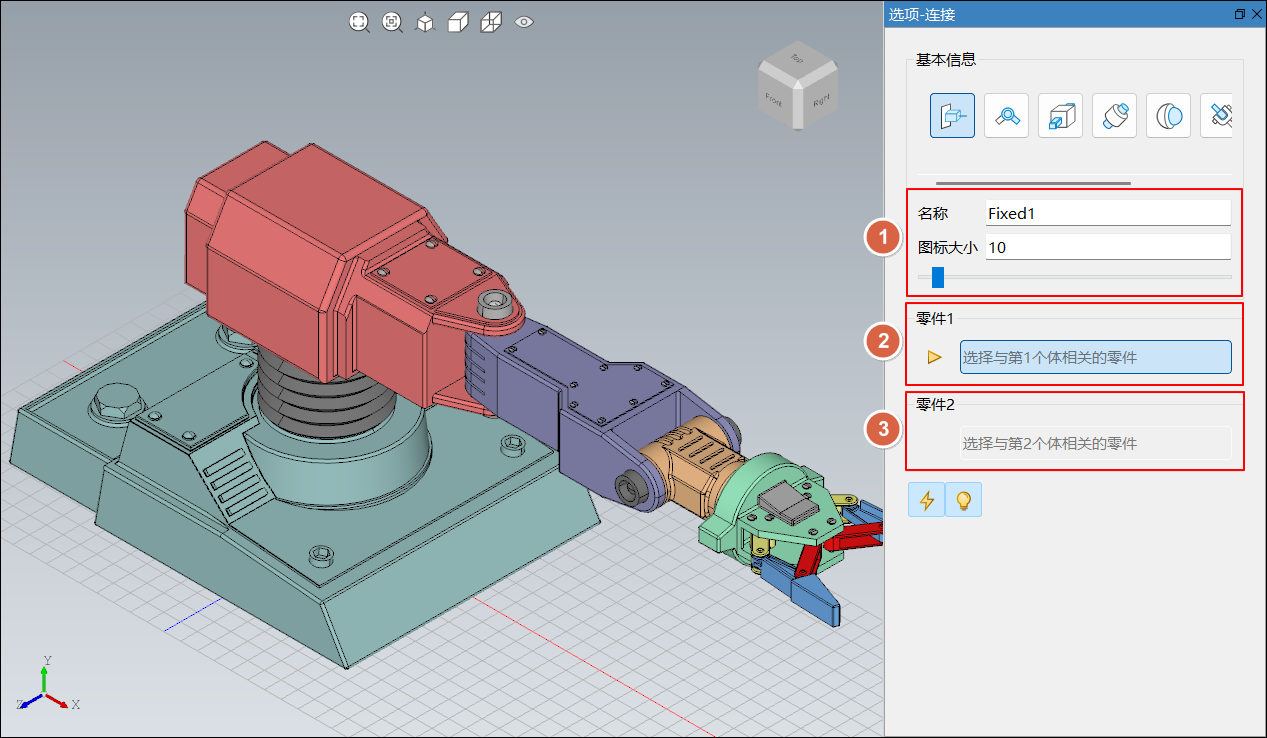
Task: Pick the cylindrical joint icon
Action: tap(1114, 116)
